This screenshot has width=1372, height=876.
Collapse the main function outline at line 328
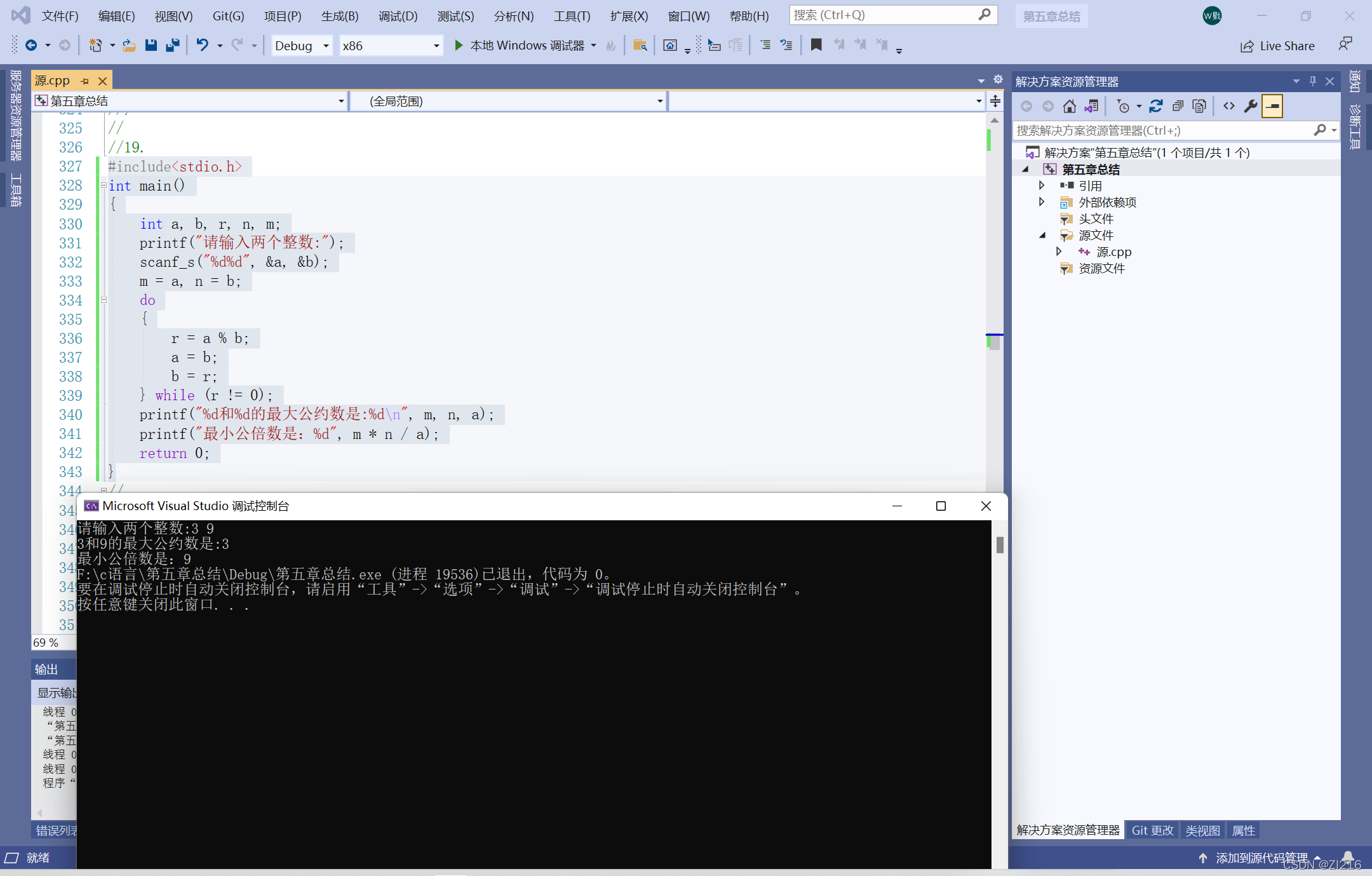pyautogui.click(x=104, y=185)
